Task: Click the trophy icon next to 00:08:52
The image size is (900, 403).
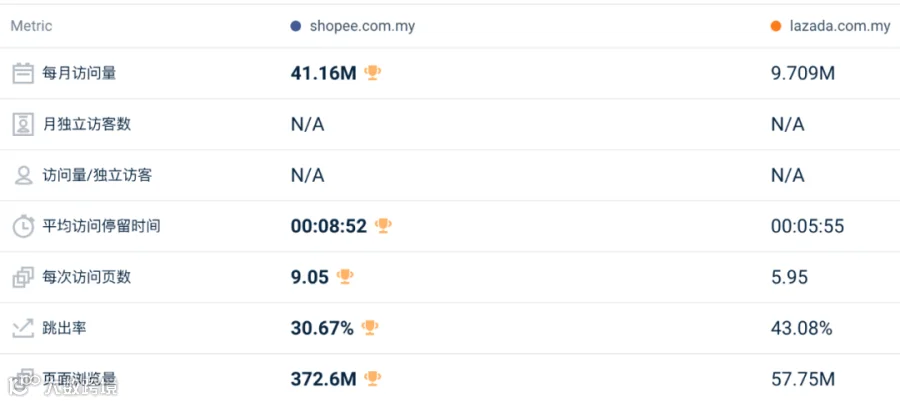Action: coord(383,226)
